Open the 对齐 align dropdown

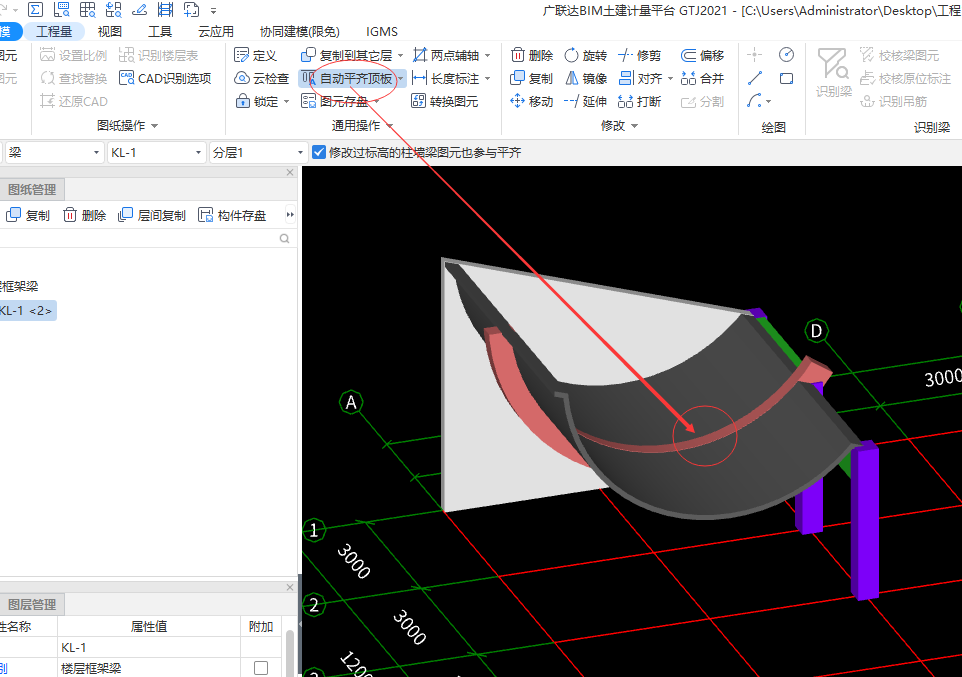tap(670, 78)
